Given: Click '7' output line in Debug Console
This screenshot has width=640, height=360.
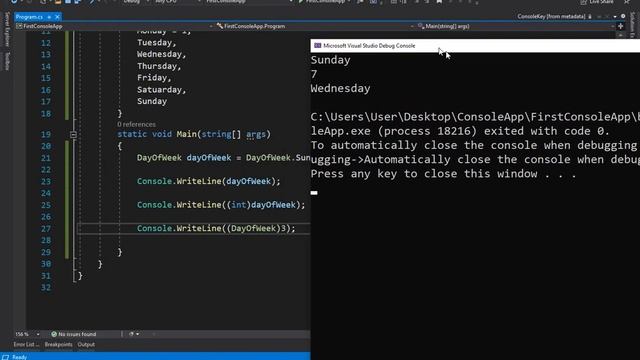Looking at the screenshot, I should 313,74.
